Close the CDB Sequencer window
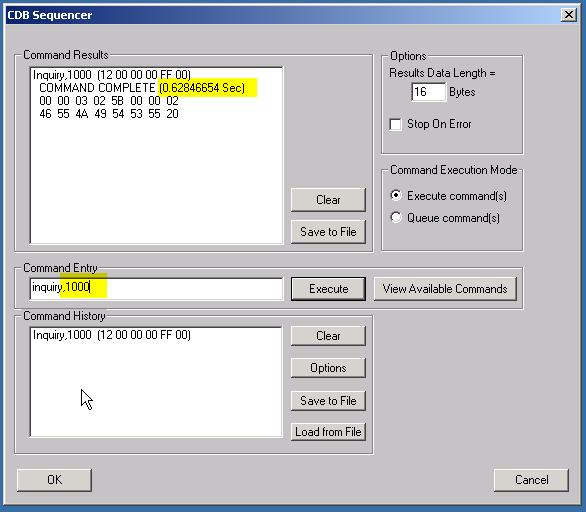Image resolution: width=586 pixels, height=512 pixels. 568,15
